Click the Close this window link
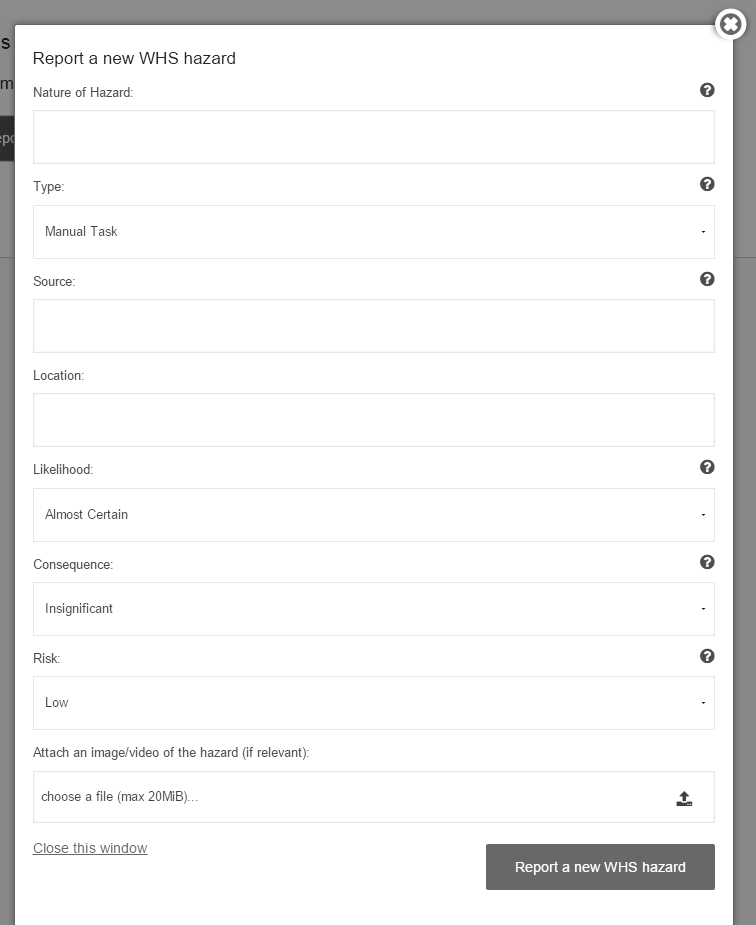Image resolution: width=756 pixels, height=925 pixels. coord(90,848)
